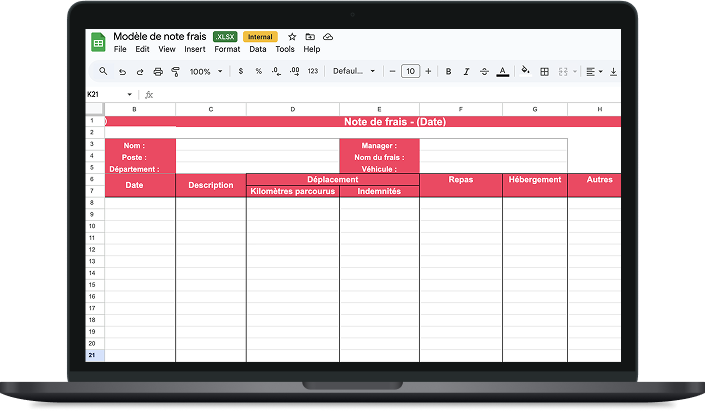The image size is (706, 411).
Task: Toggle italic text style
Action: click(x=467, y=72)
